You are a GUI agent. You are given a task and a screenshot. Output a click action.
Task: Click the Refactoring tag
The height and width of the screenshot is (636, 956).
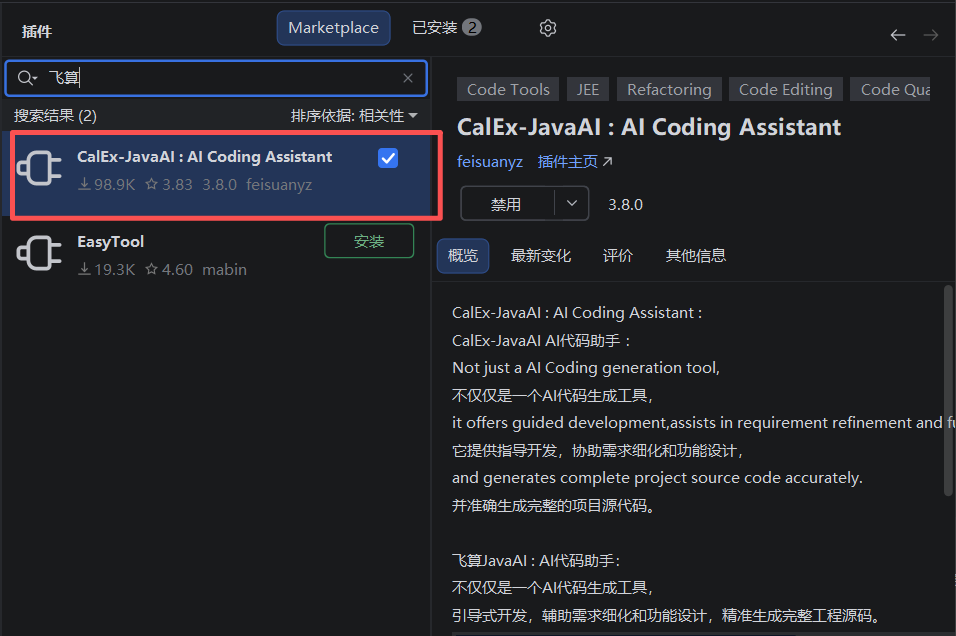[669, 90]
